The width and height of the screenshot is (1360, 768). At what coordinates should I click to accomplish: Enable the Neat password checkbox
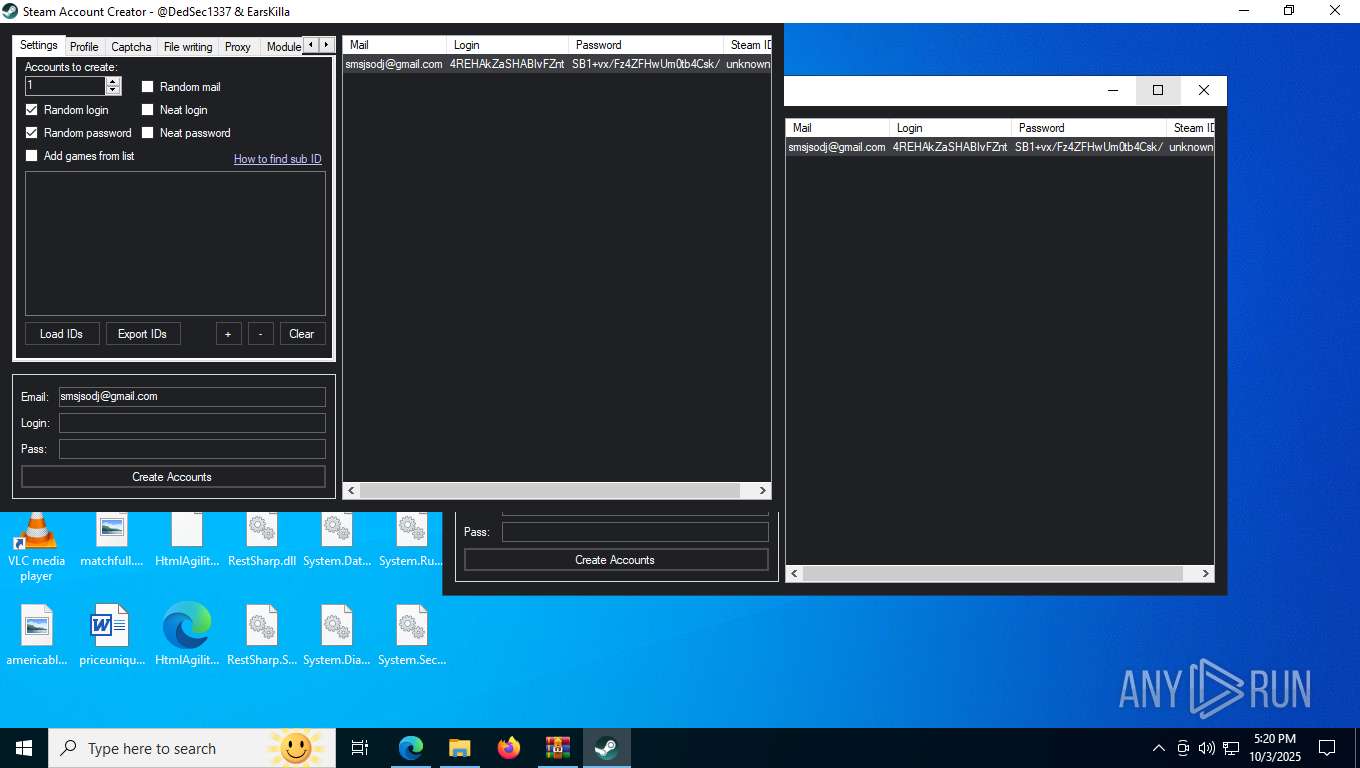click(148, 133)
